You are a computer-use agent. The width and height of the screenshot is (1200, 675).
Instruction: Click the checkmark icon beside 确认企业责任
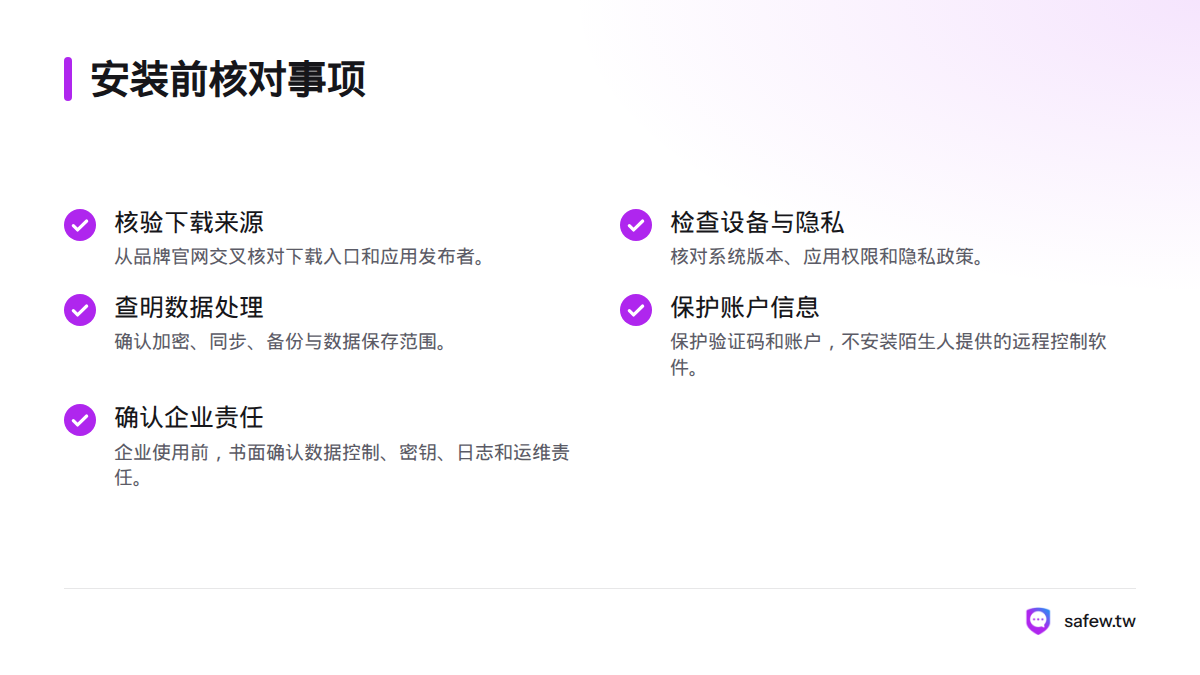80,420
